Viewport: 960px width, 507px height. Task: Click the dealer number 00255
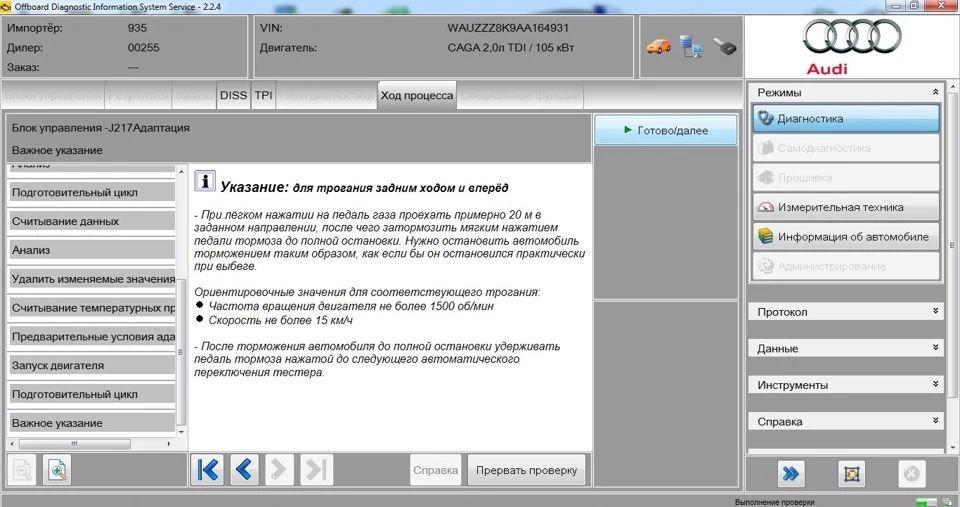click(143, 47)
